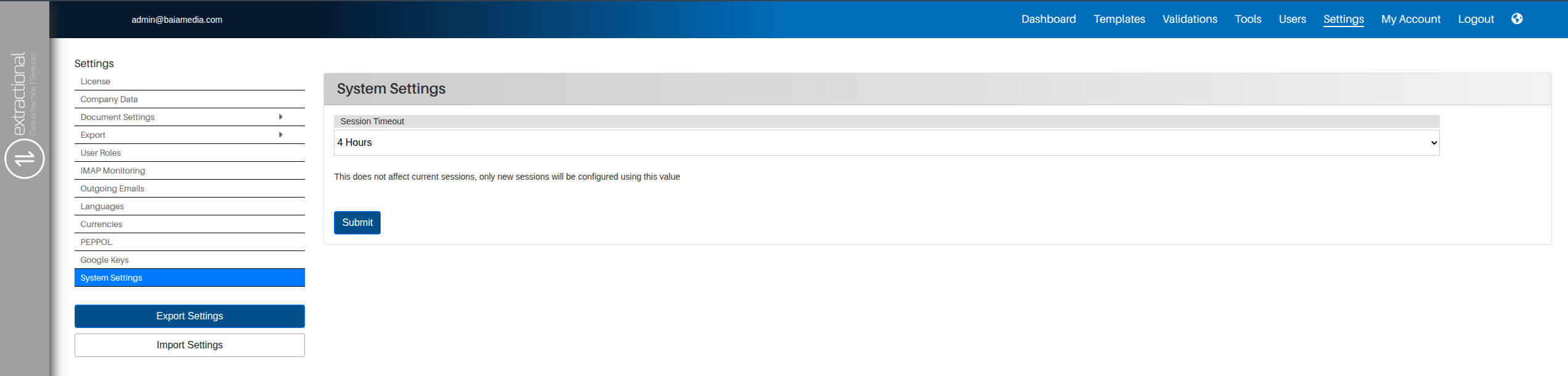
Task: Open the PEPPOL settings entry
Action: tap(96, 242)
